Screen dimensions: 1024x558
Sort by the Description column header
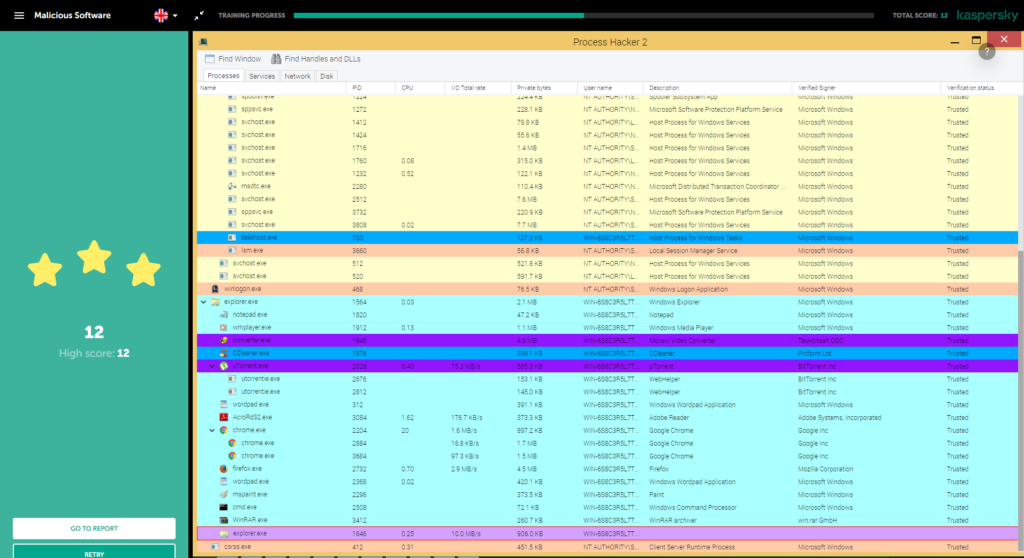coord(718,88)
